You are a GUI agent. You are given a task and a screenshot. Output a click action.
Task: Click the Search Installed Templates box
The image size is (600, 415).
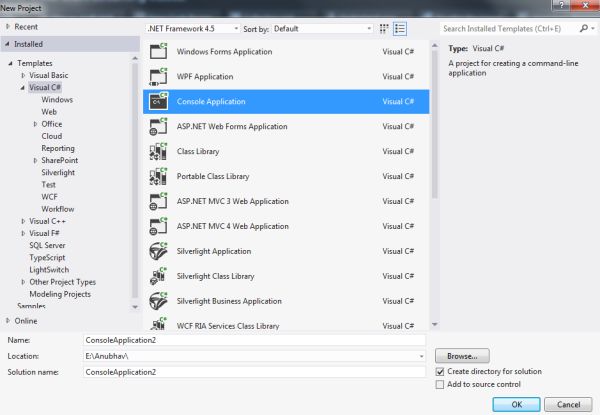point(509,29)
